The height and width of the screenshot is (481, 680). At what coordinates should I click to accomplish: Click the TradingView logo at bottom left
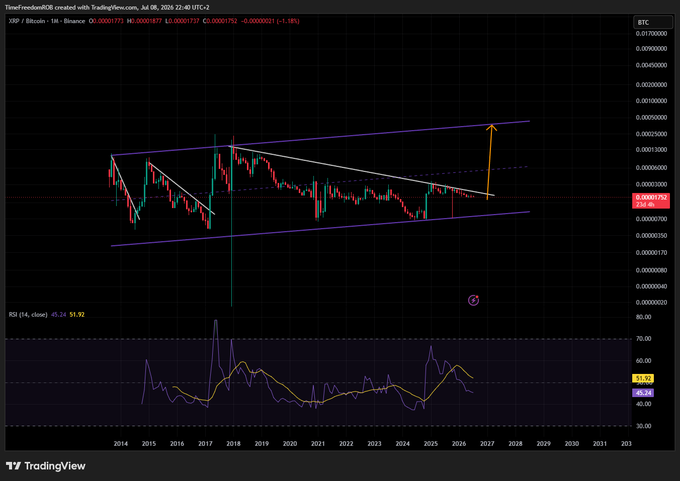pos(46,466)
